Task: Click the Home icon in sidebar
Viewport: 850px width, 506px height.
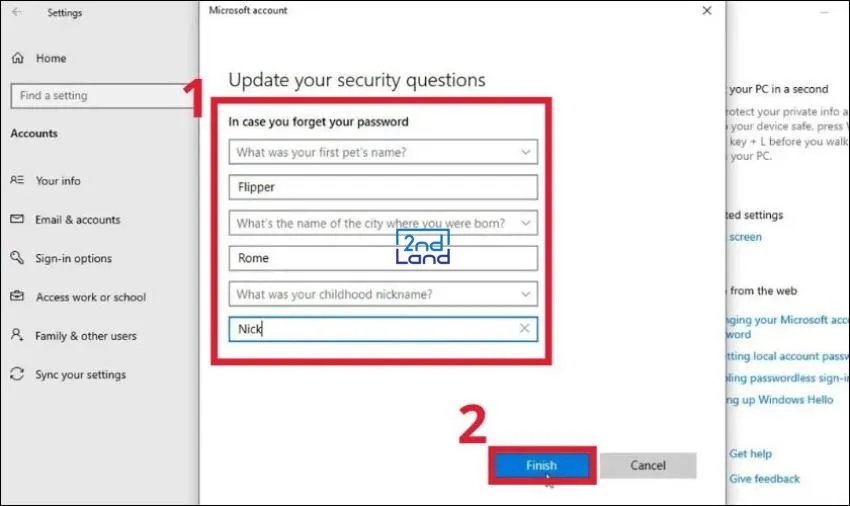Action: [17, 58]
